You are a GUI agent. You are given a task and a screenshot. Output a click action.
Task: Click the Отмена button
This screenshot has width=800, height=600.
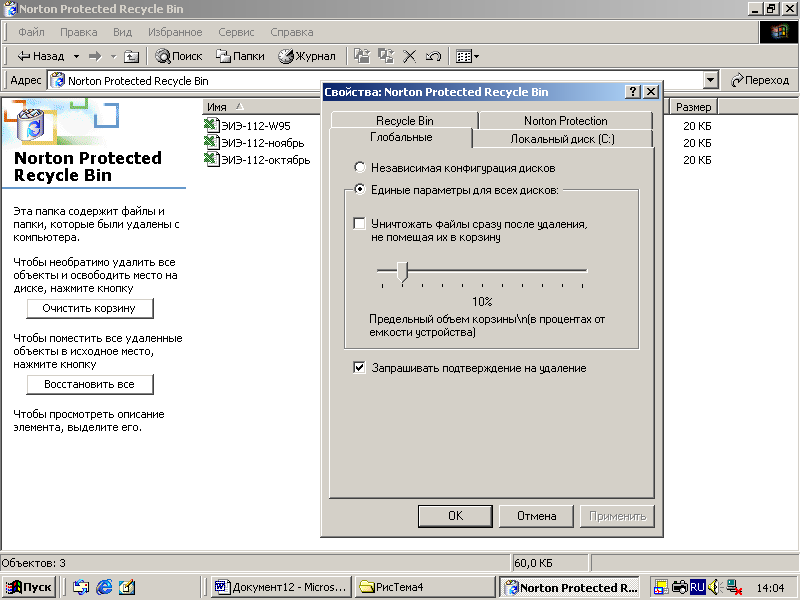coord(536,516)
